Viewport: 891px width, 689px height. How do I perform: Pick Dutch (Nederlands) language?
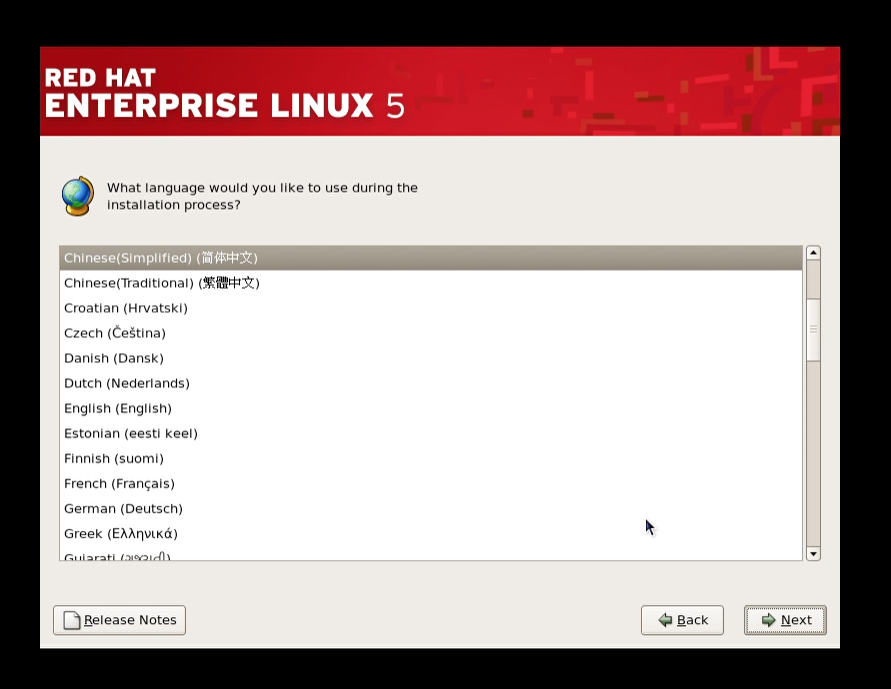click(431, 383)
